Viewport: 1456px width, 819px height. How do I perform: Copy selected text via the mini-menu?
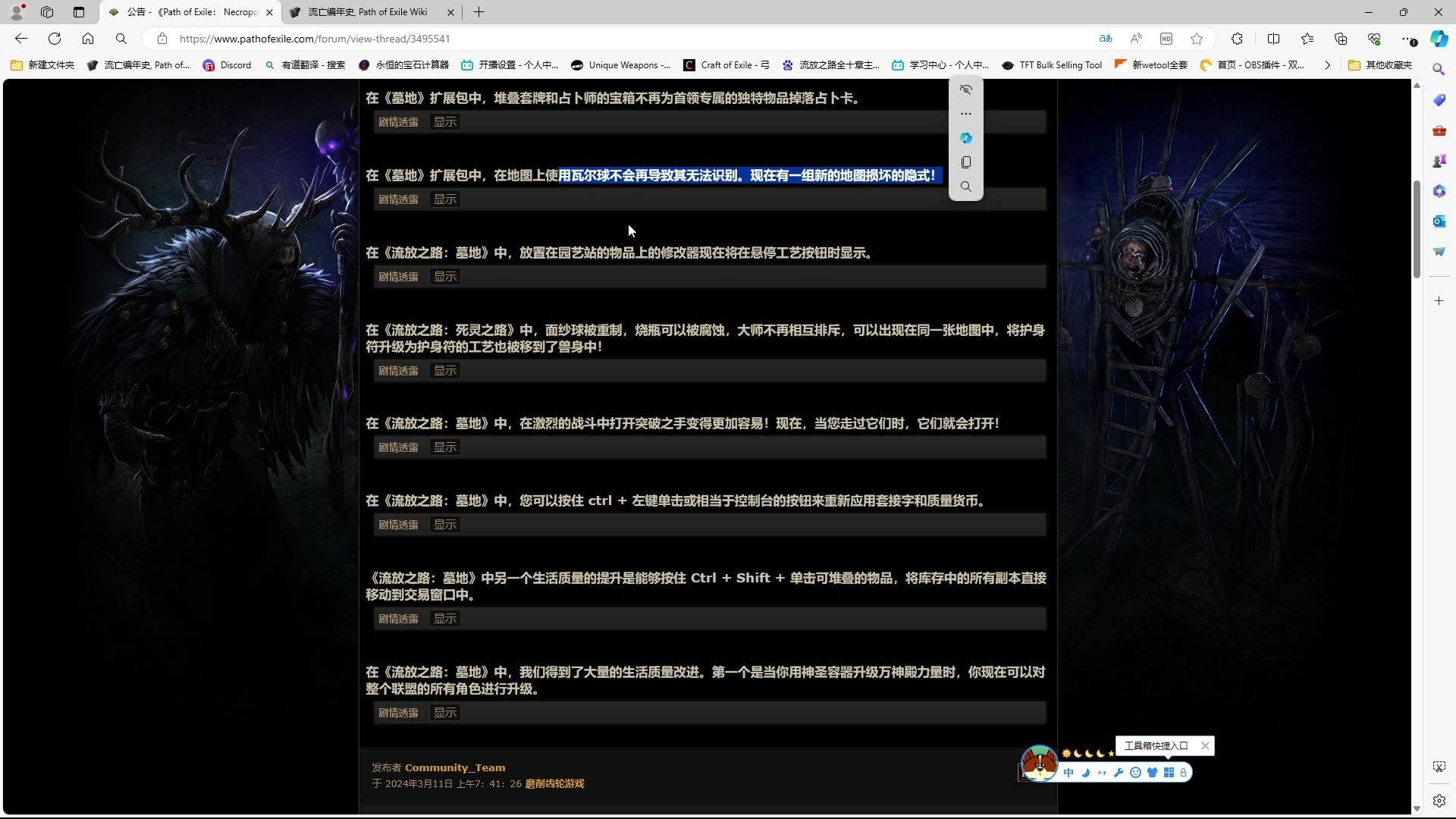click(x=966, y=162)
